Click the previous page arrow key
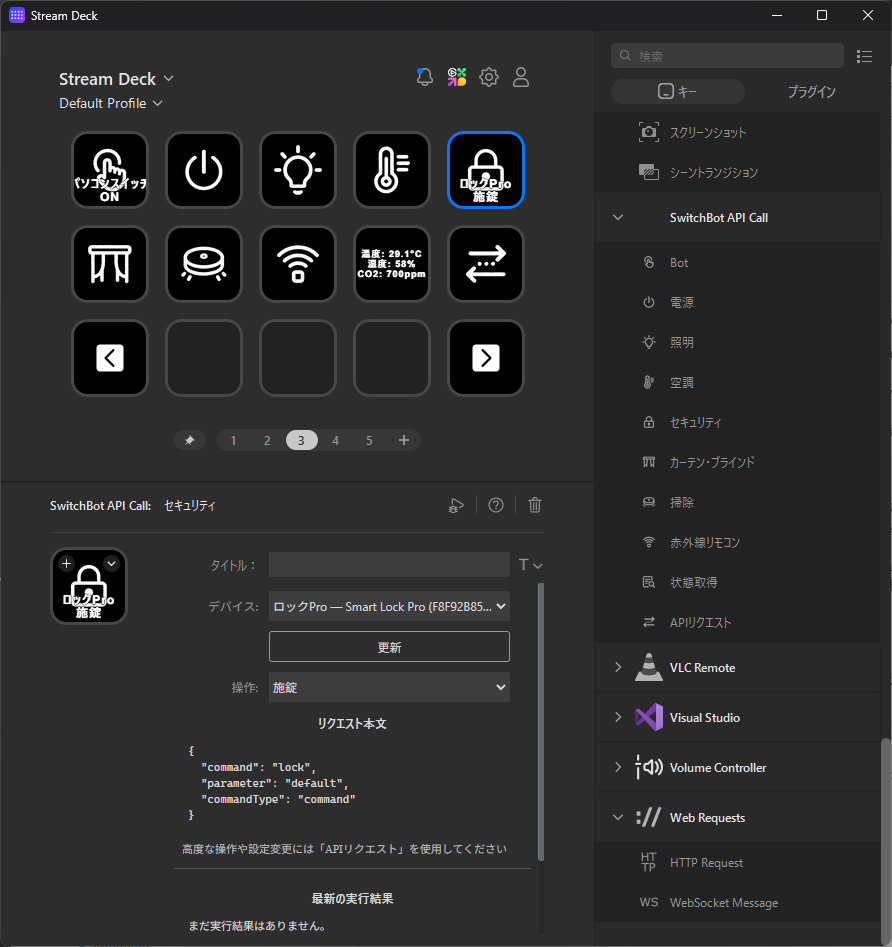 pyautogui.click(x=110, y=358)
